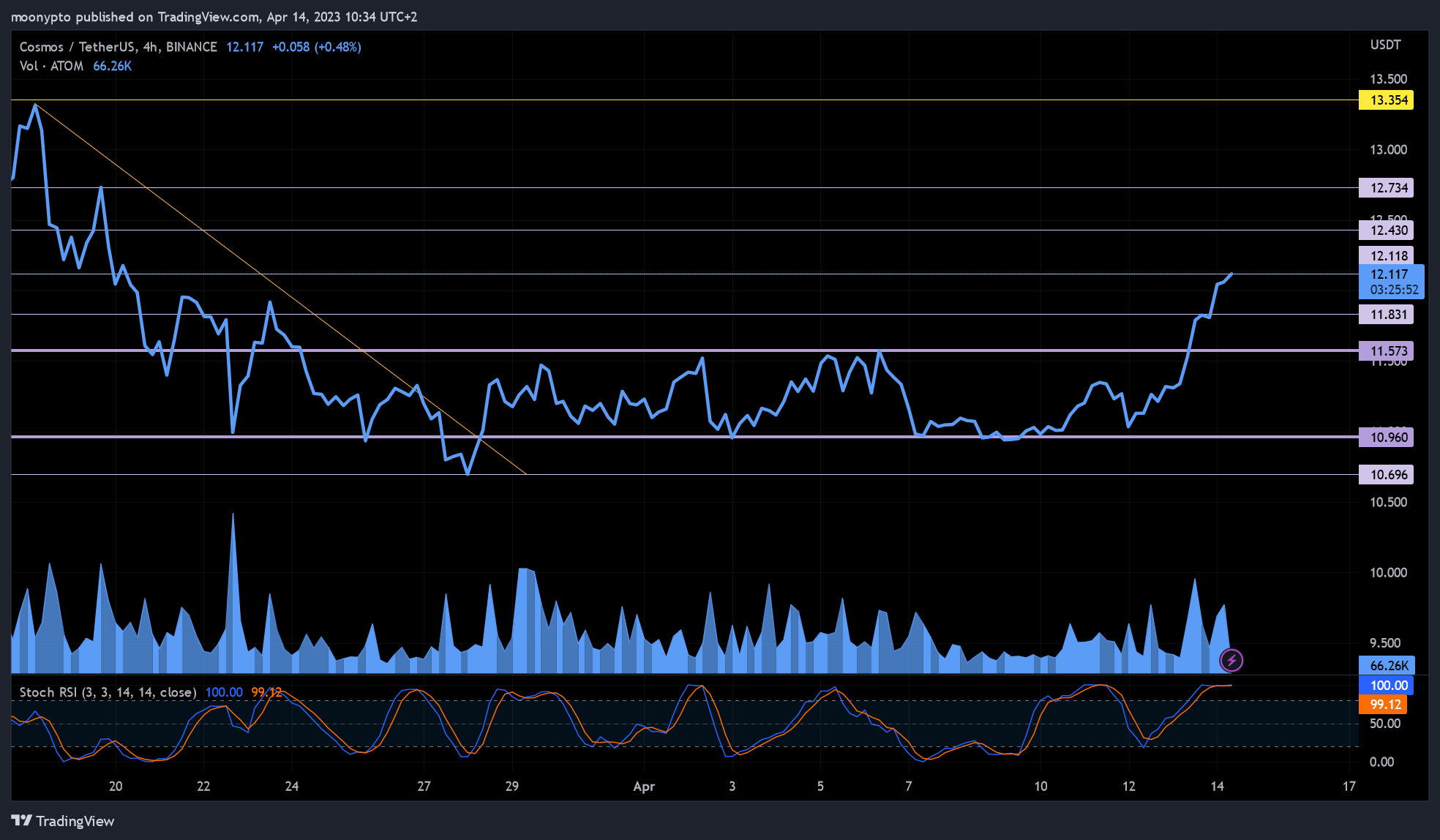Click date 27 on the time axis
Image resolution: width=1440 pixels, height=840 pixels.
[424, 787]
